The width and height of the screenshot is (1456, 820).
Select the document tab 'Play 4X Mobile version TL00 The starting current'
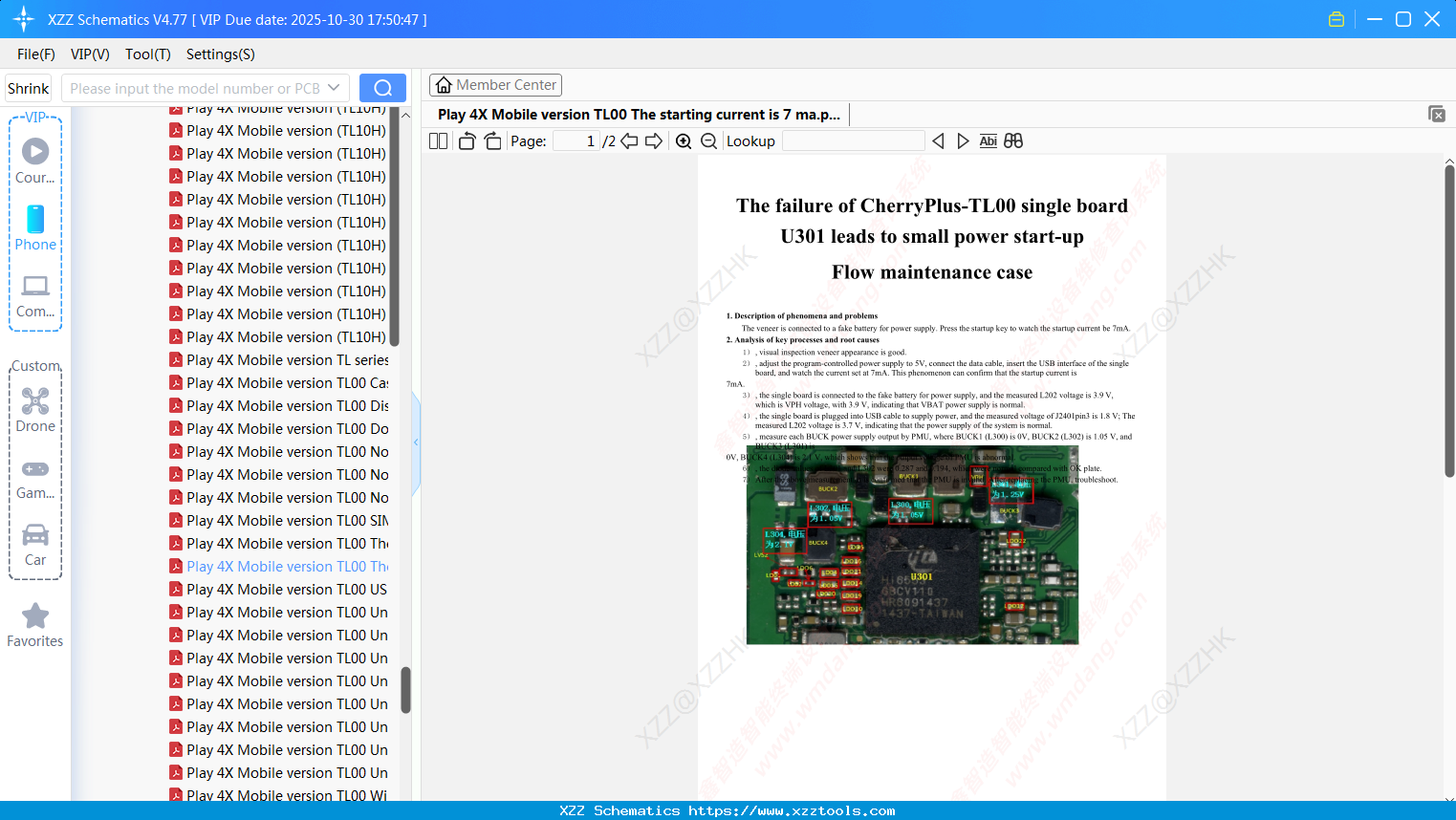639,115
